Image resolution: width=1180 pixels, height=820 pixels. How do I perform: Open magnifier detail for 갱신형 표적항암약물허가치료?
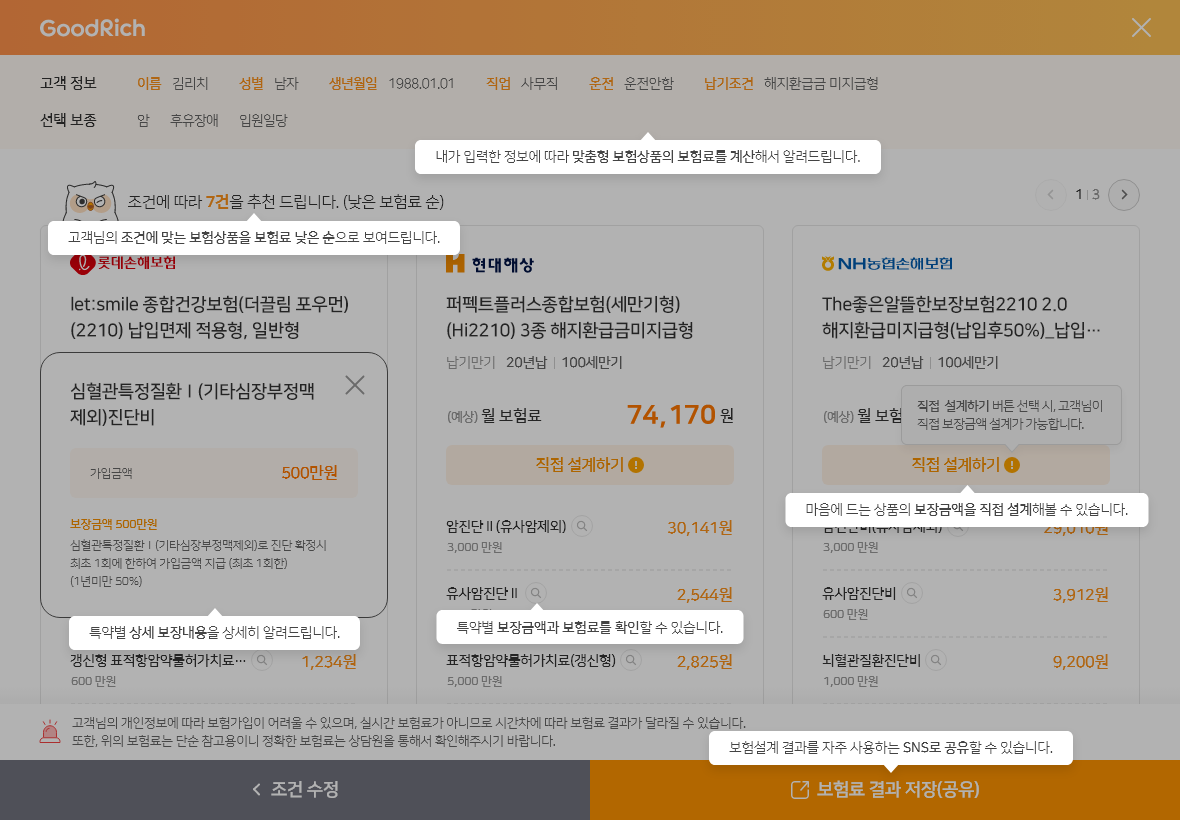[262, 661]
